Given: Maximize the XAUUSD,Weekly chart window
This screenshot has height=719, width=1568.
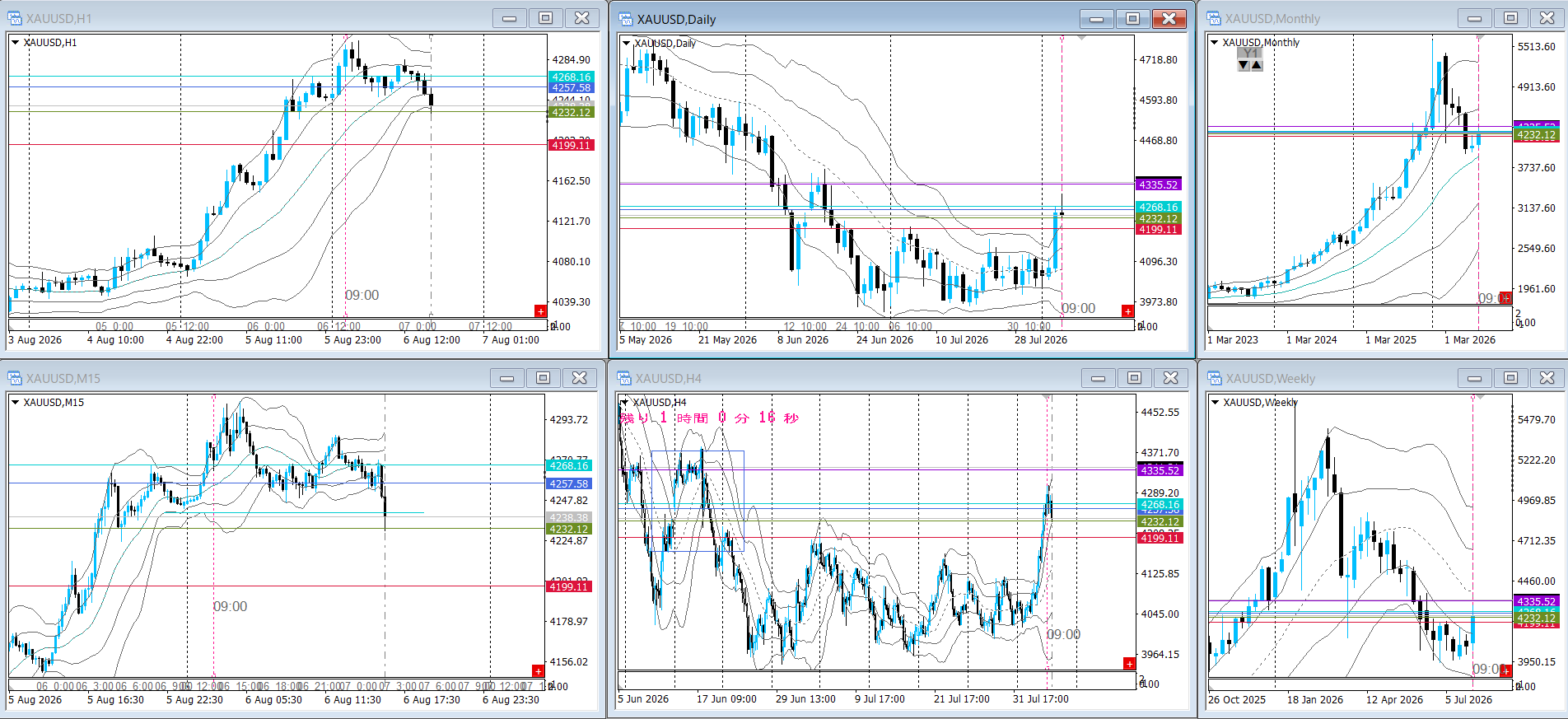Looking at the screenshot, I should click(1511, 378).
